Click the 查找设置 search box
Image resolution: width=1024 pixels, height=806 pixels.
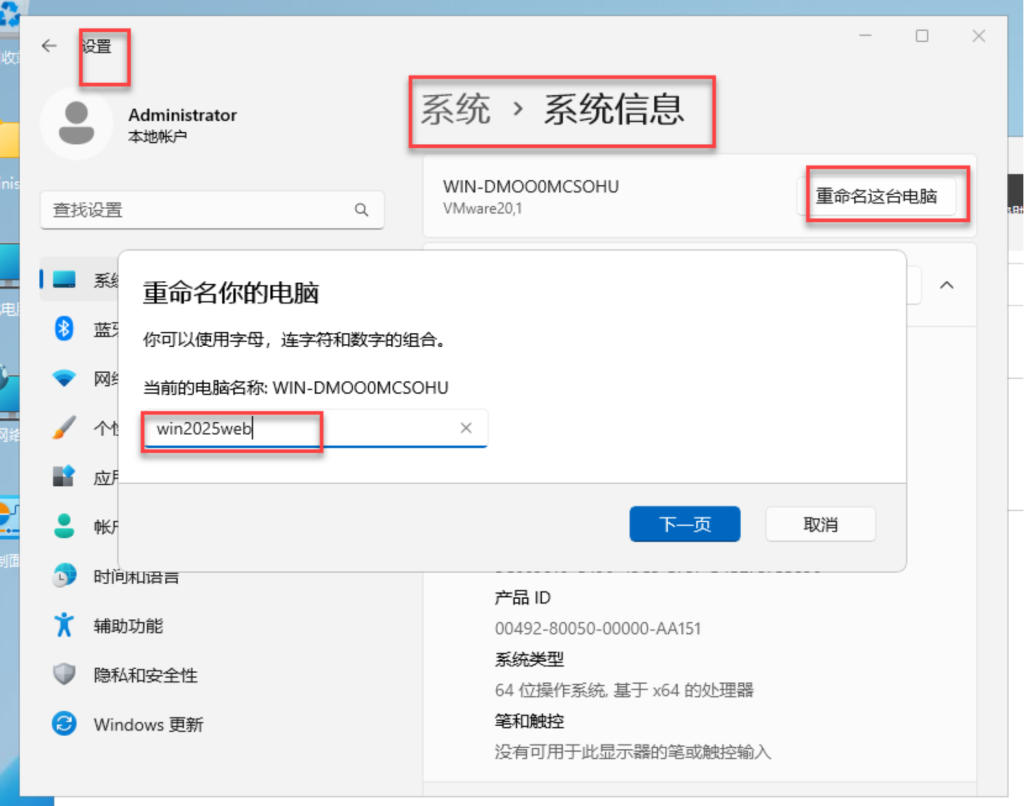[200, 210]
